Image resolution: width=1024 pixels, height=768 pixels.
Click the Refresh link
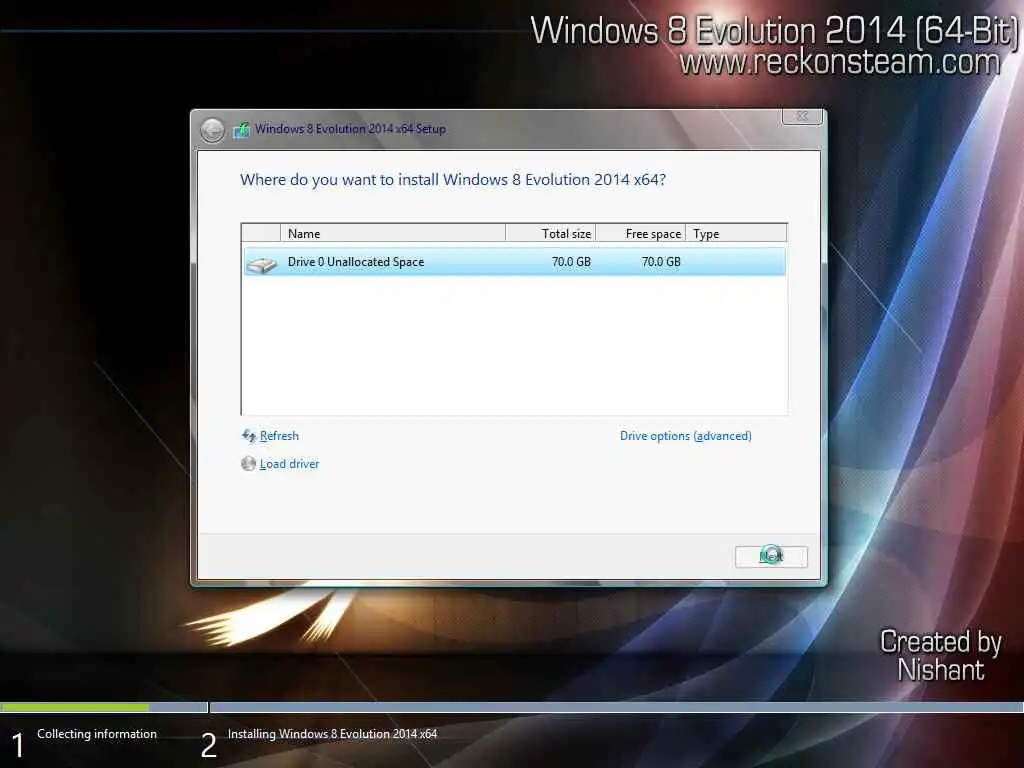click(x=279, y=436)
